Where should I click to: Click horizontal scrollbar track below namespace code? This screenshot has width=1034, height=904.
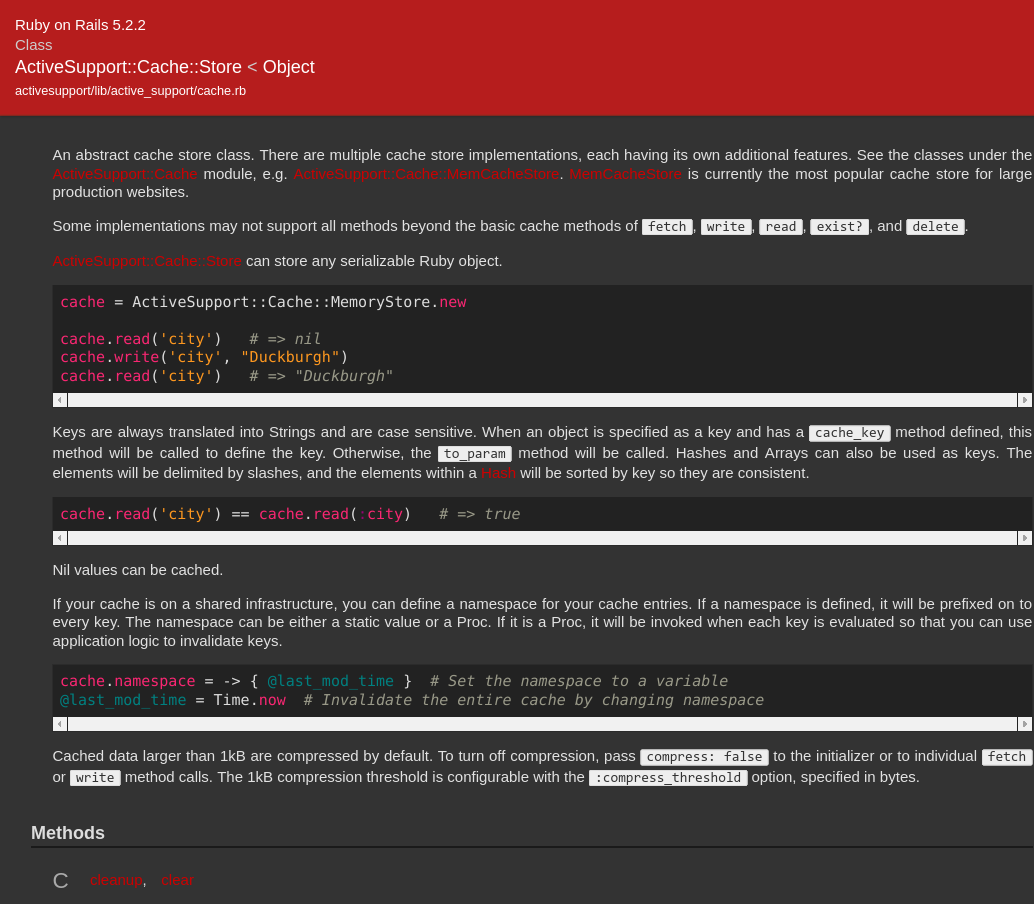[542, 724]
